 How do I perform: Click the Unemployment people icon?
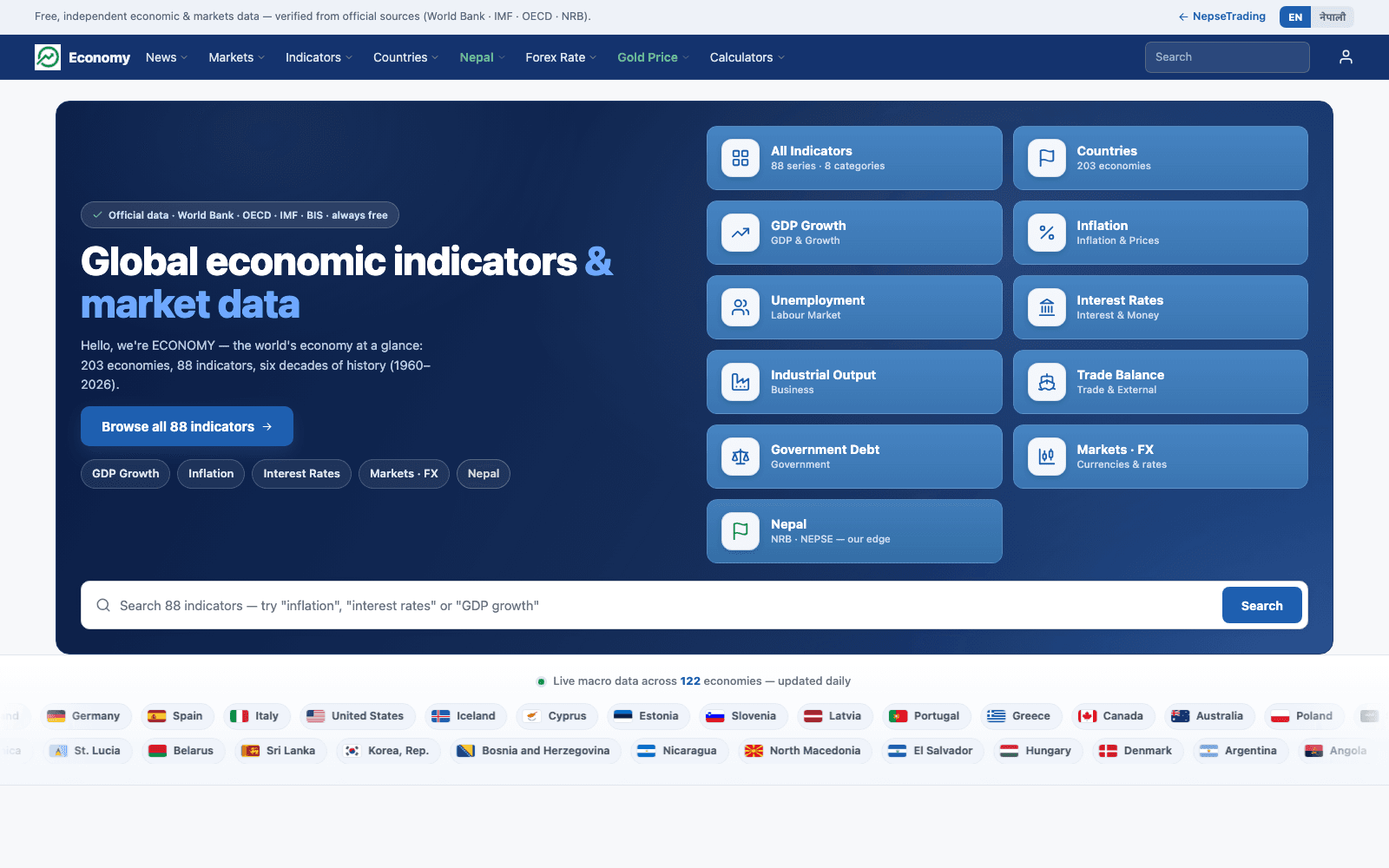click(741, 307)
